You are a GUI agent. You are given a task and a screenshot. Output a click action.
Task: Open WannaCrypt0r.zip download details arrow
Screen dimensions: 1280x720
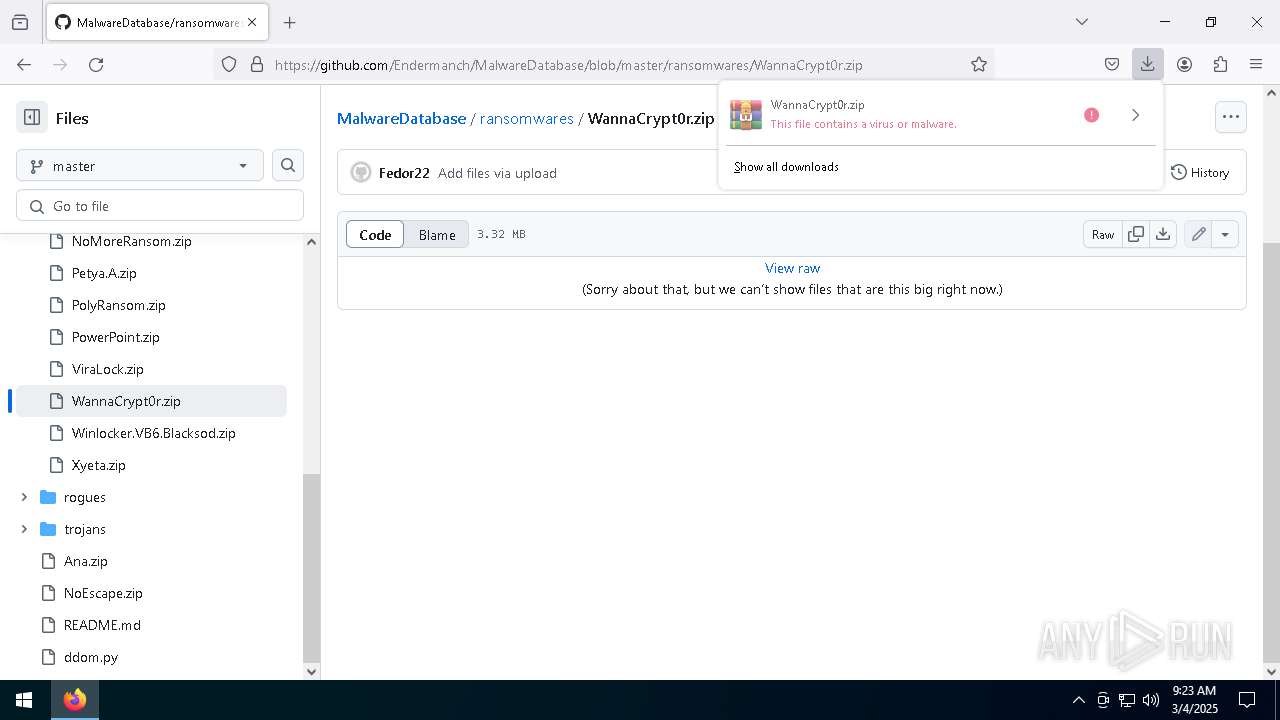[x=1135, y=115]
